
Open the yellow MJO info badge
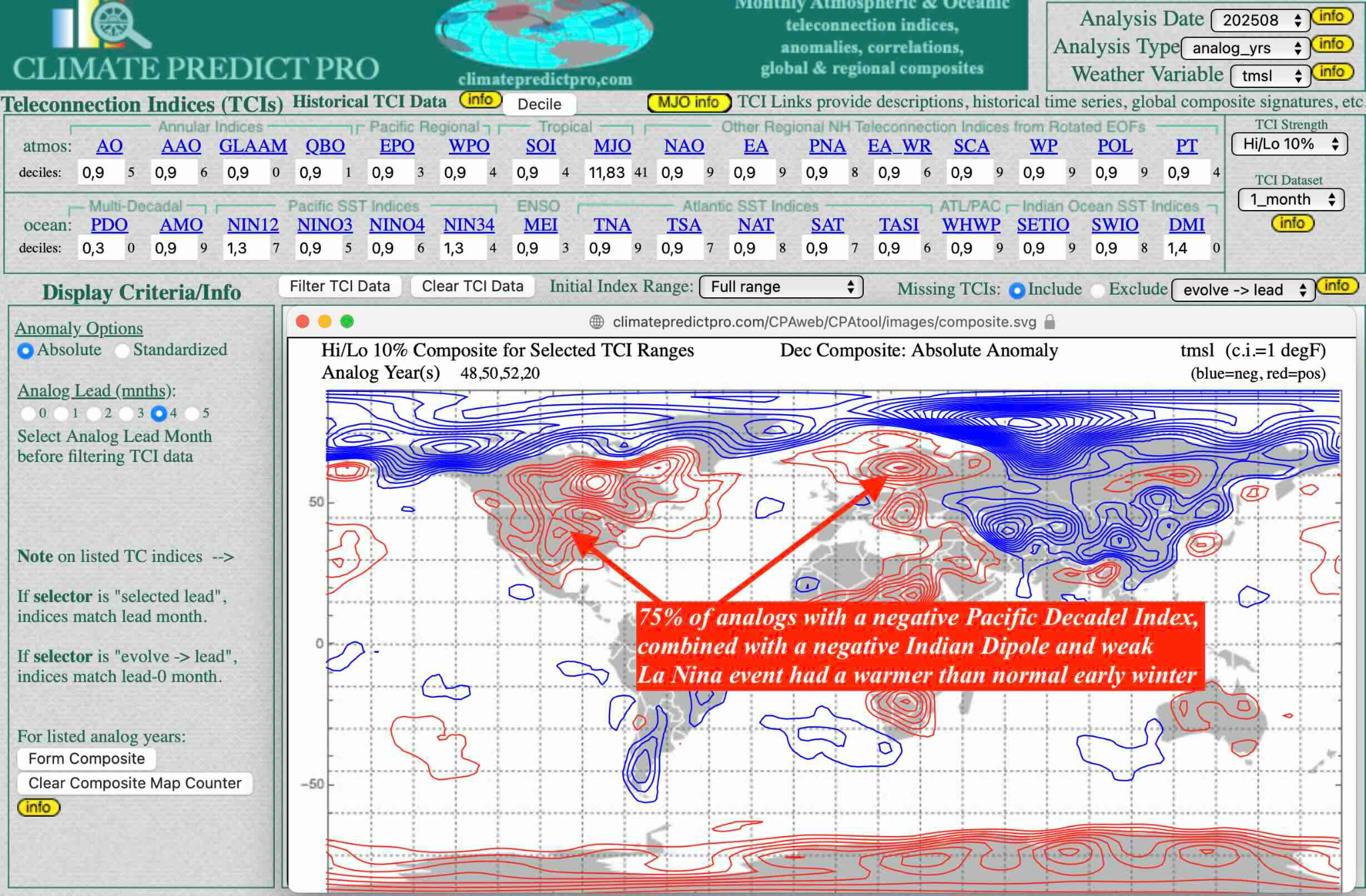coord(688,102)
